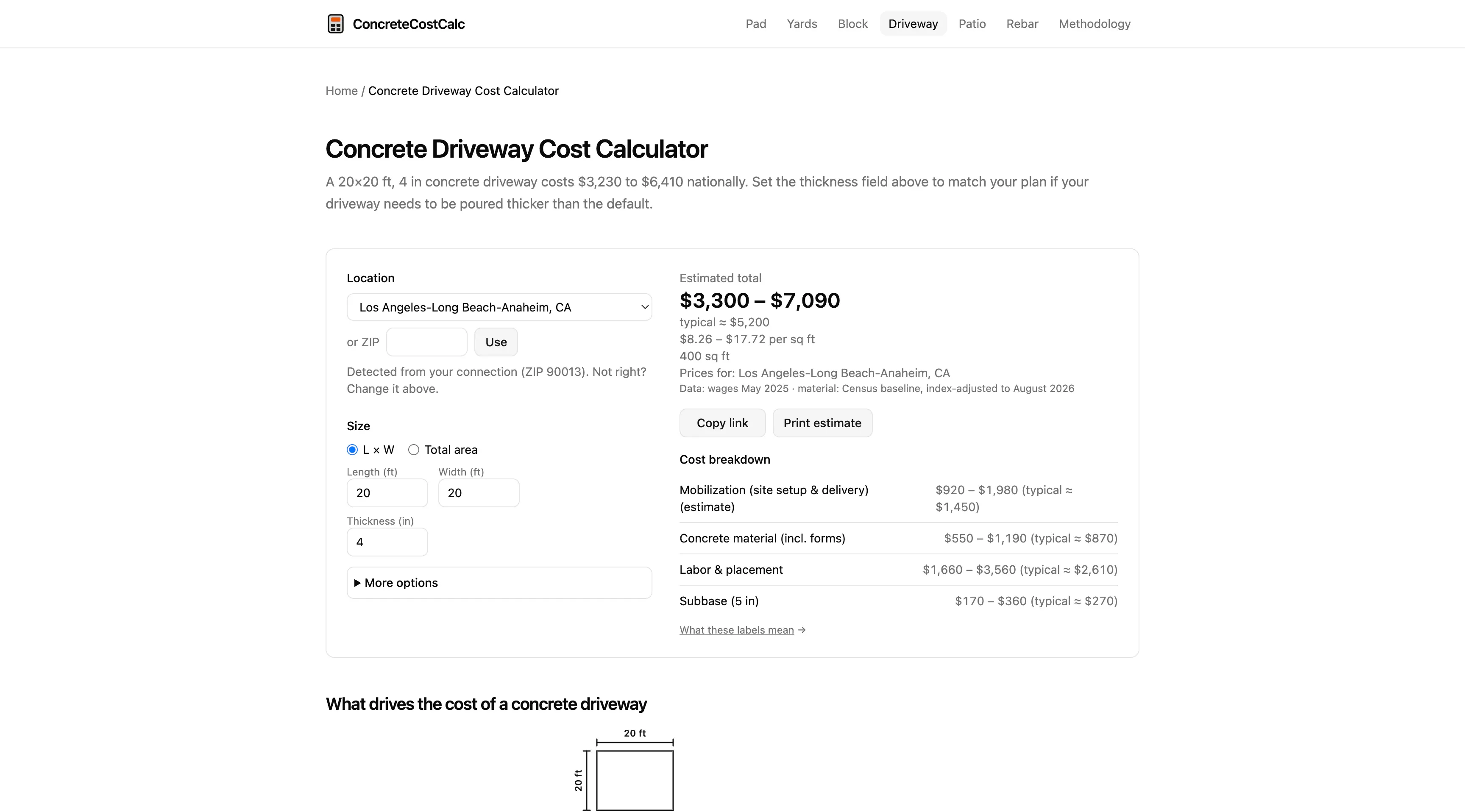Open the Block calculator nav item
The image size is (1465, 812).
[x=852, y=24]
